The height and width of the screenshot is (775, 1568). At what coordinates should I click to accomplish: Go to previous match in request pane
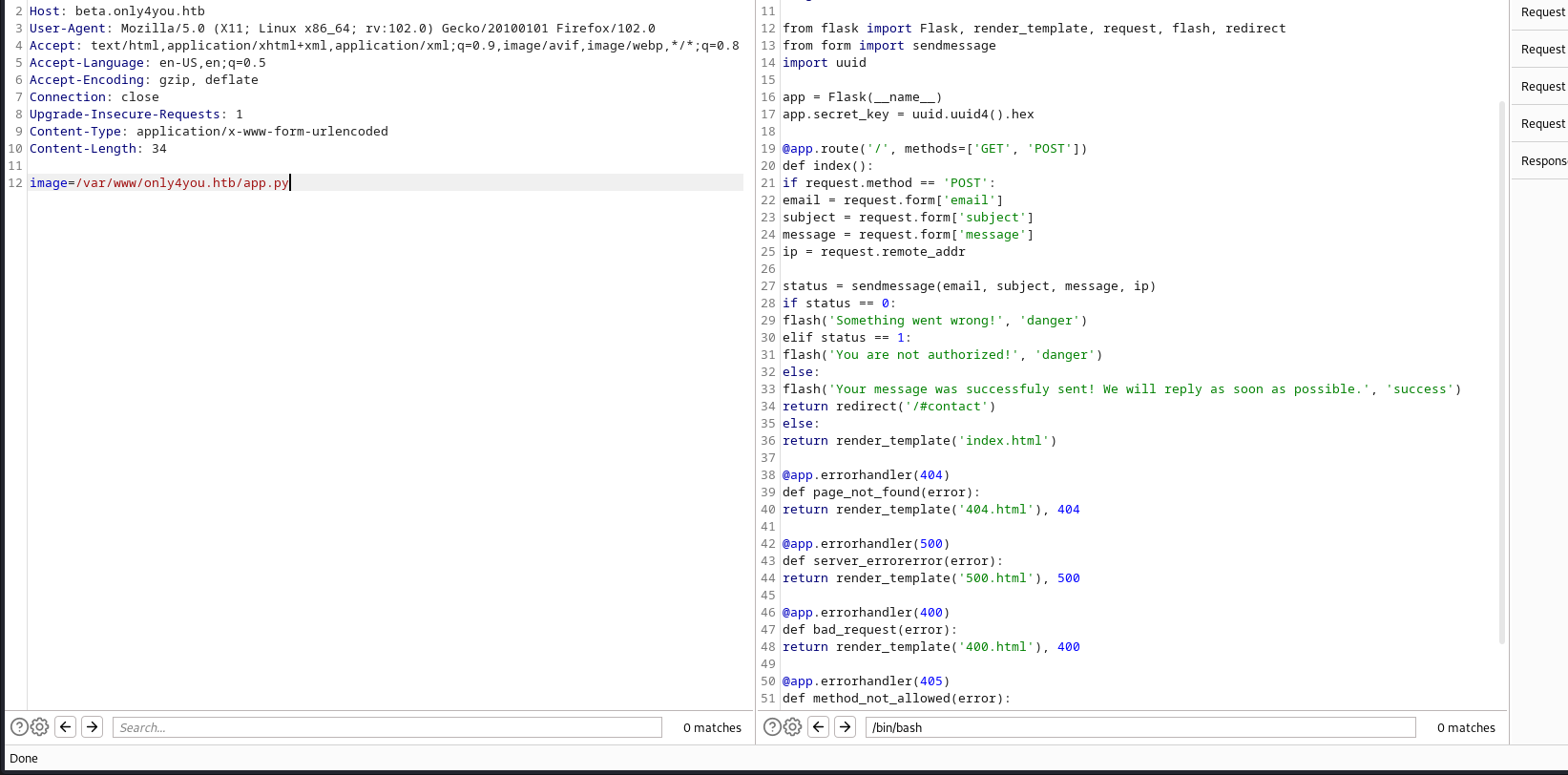65,727
